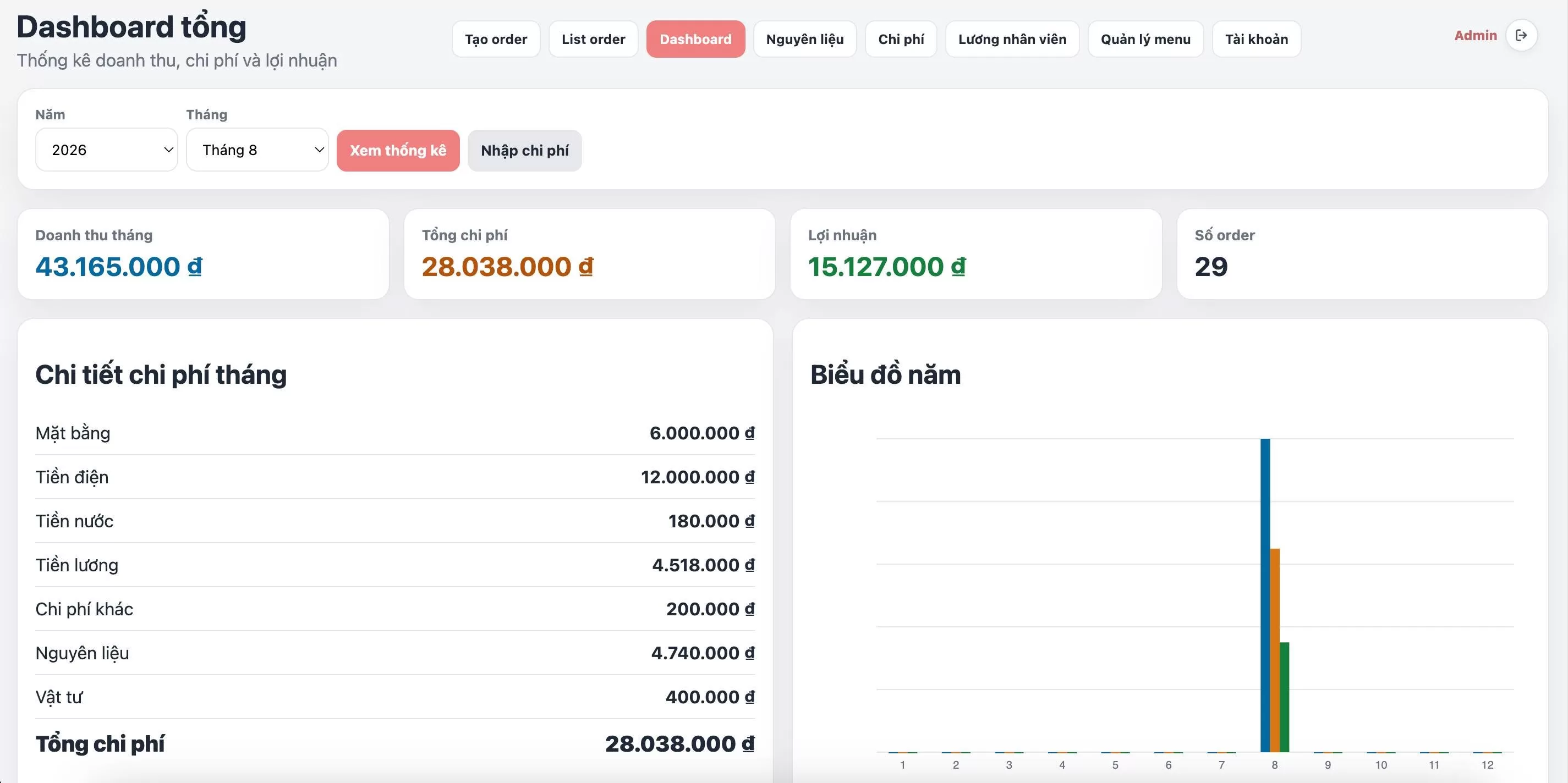Select the Tài khoản tab

coord(1257,39)
